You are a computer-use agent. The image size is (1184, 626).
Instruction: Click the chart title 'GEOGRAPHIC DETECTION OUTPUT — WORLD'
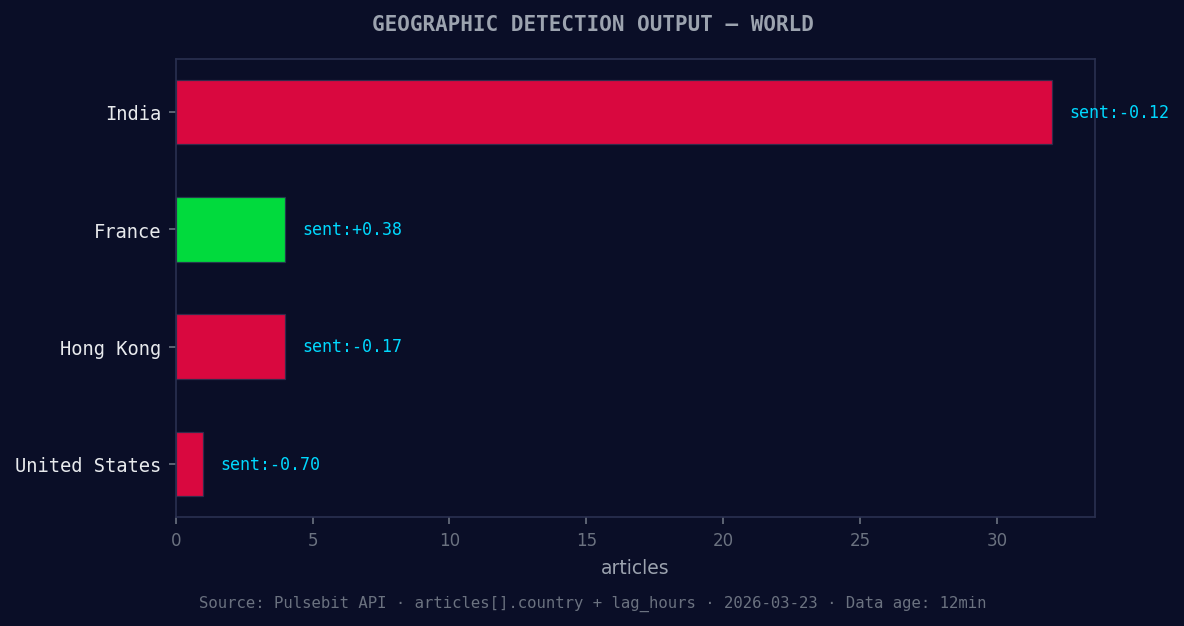point(592,23)
